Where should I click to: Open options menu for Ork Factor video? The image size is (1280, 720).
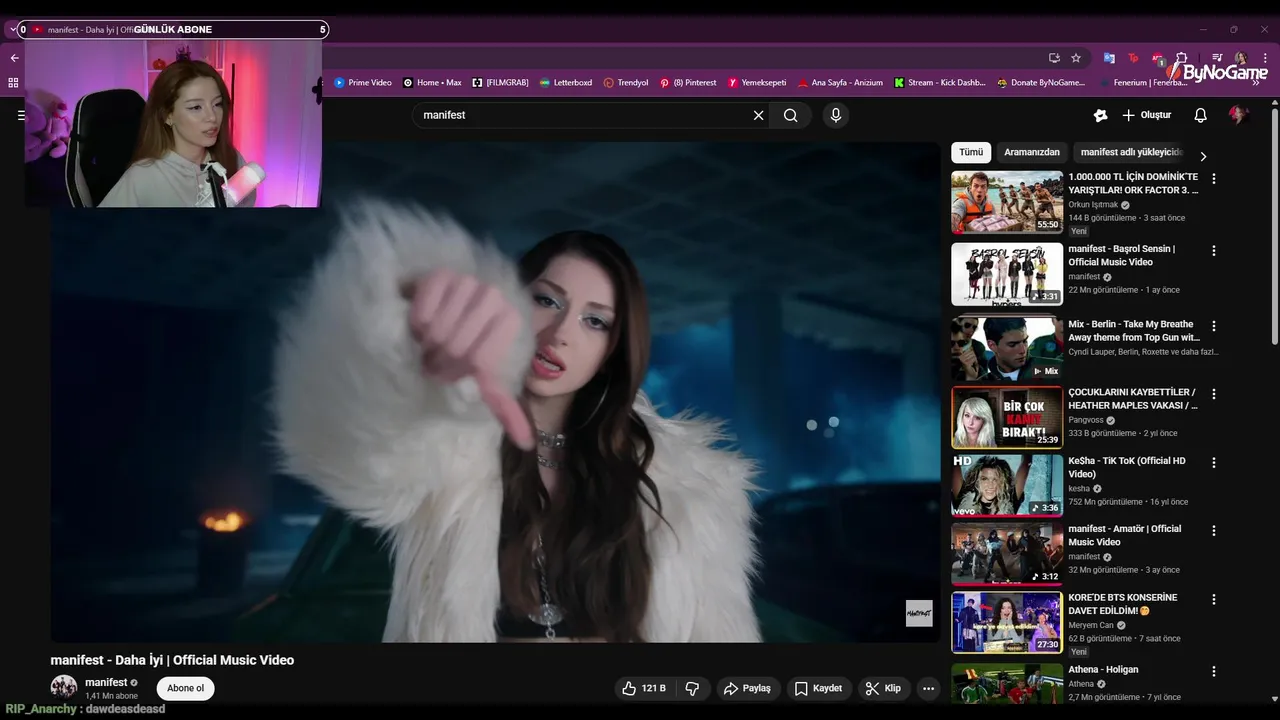[x=1214, y=179]
